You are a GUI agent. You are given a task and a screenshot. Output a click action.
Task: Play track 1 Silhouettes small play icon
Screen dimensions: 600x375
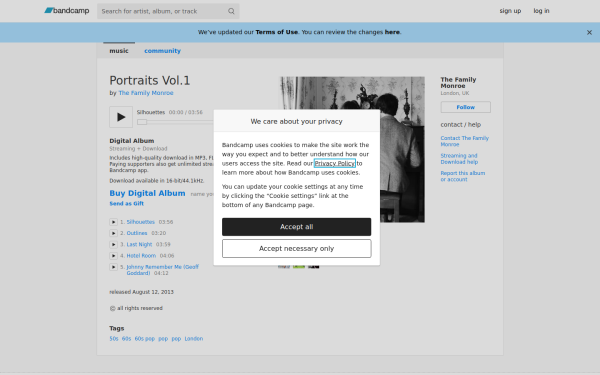[x=113, y=222]
